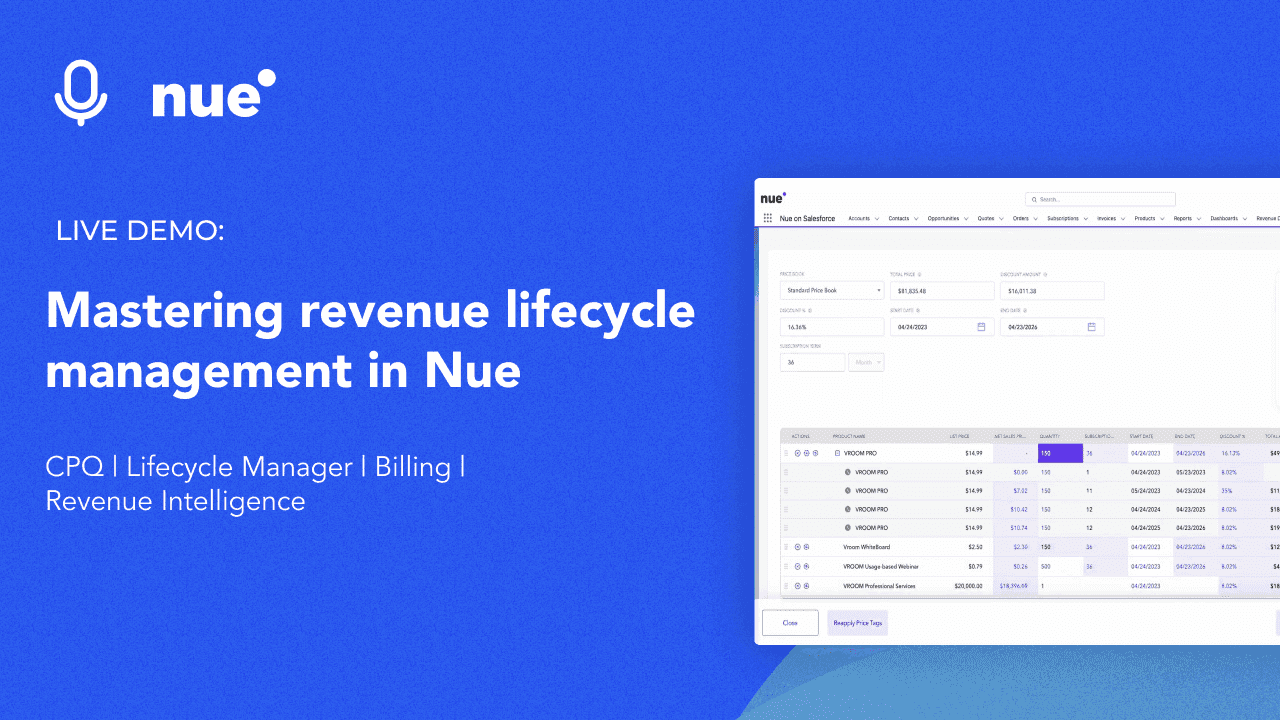Open the Month term unit dropdown
1280x720 pixels.
[866, 362]
